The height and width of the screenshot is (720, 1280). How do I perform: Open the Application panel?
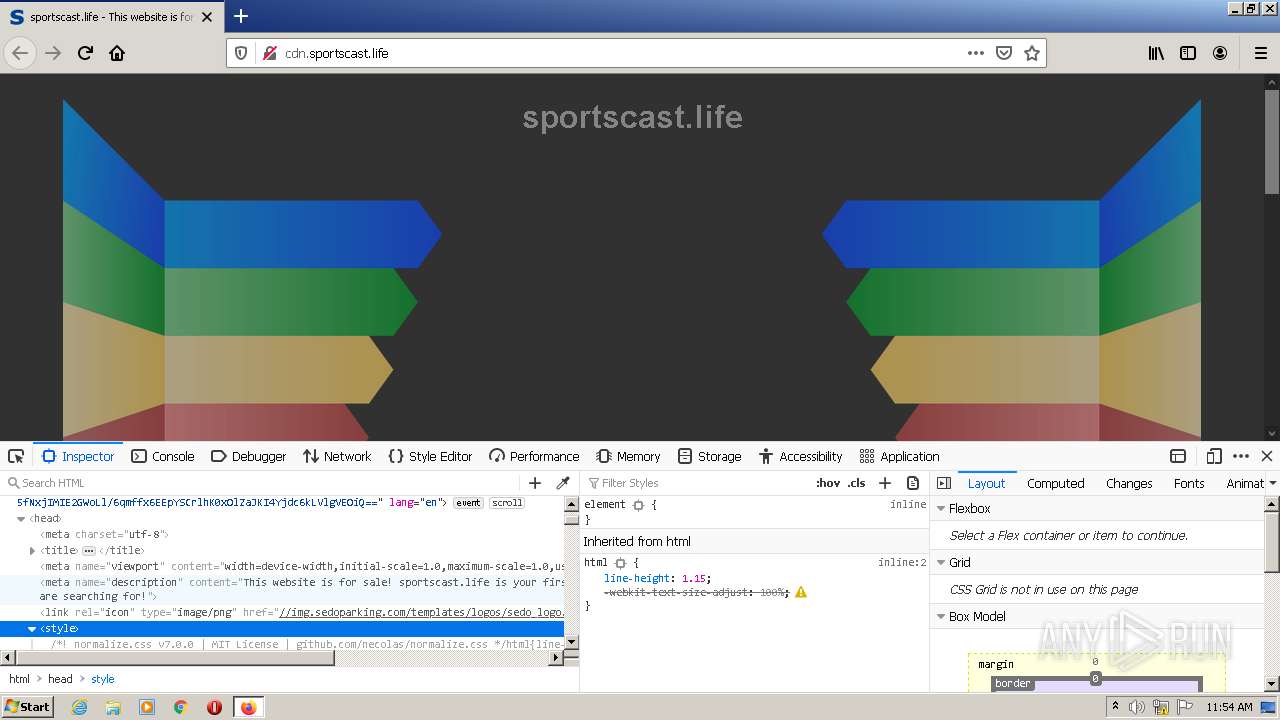(899, 456)
